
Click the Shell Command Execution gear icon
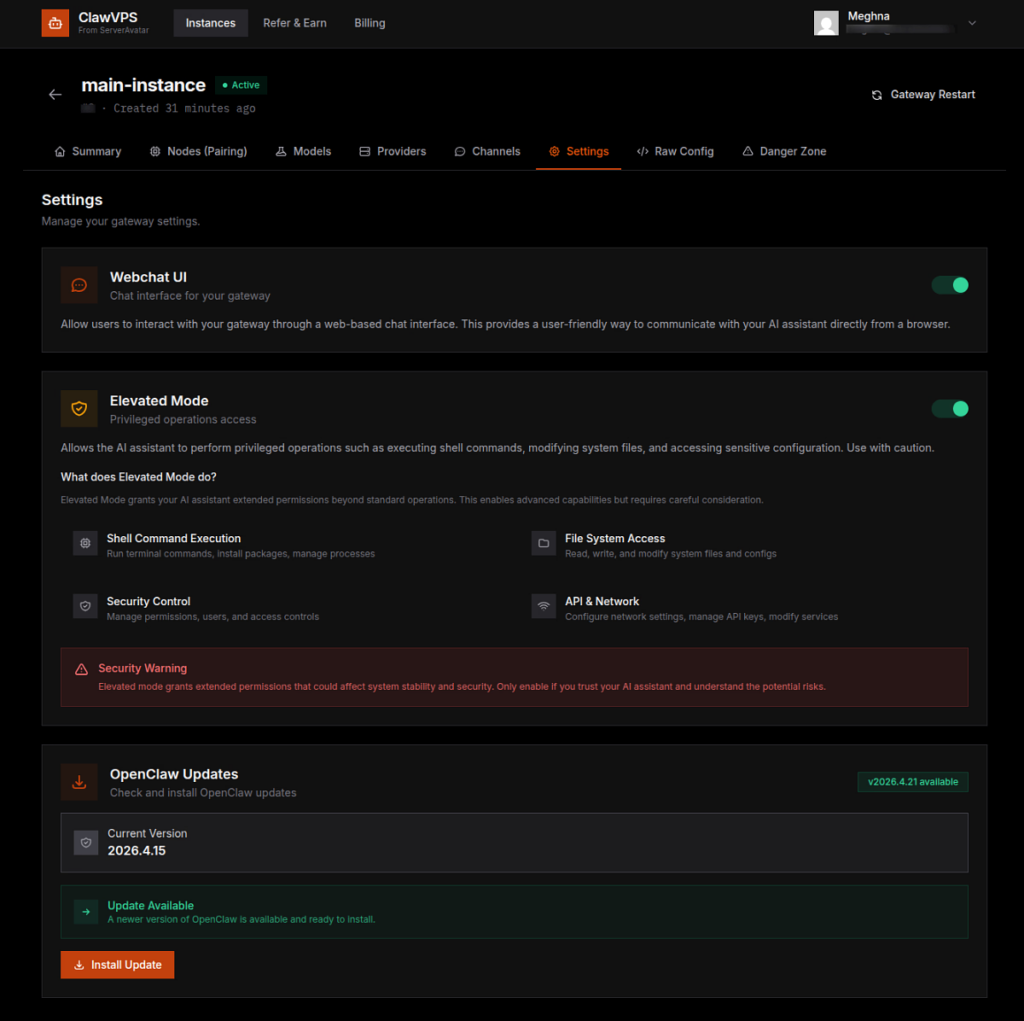pos(85,543)
